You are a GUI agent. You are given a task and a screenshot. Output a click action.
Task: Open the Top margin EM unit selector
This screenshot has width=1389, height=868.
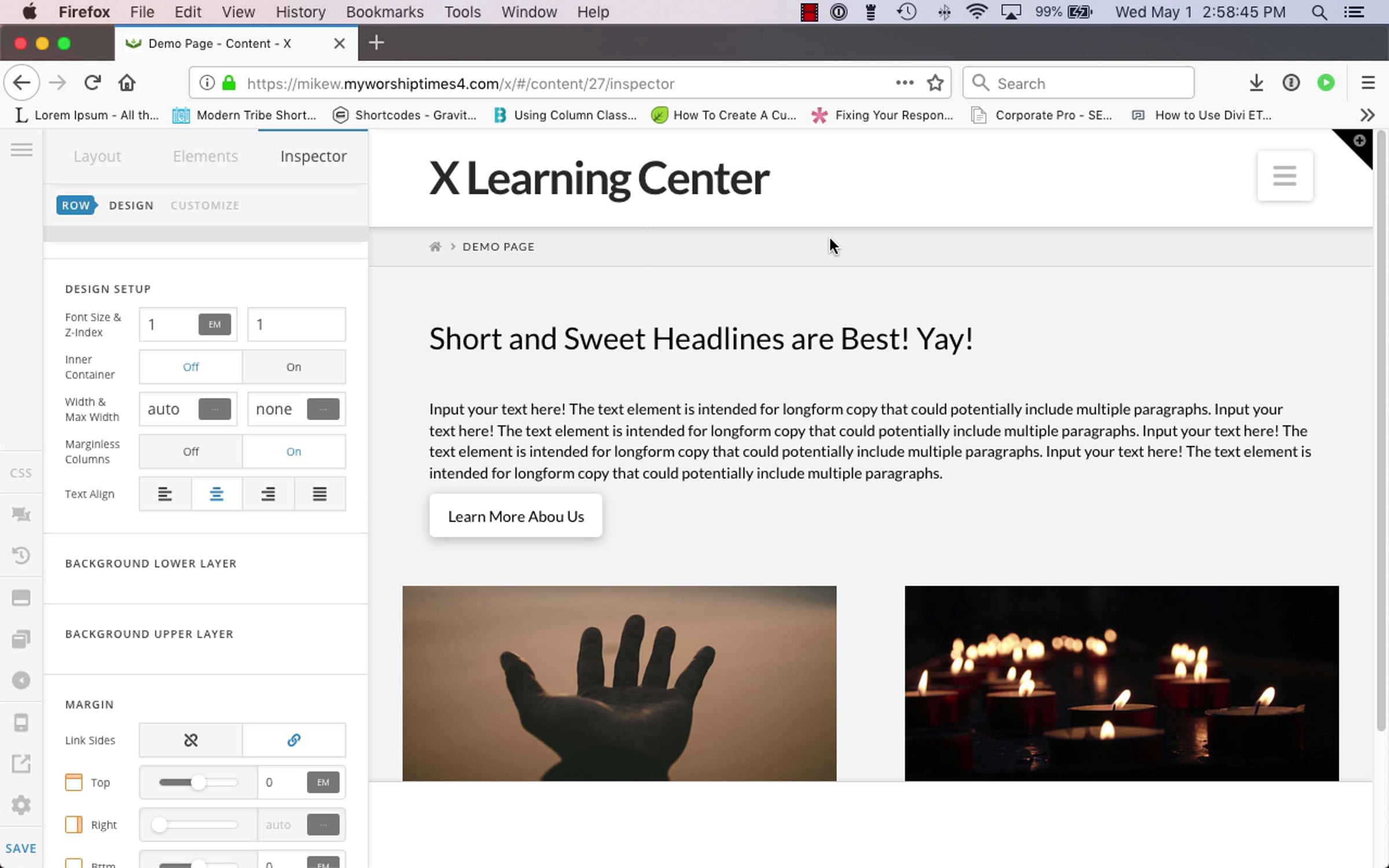323,782
